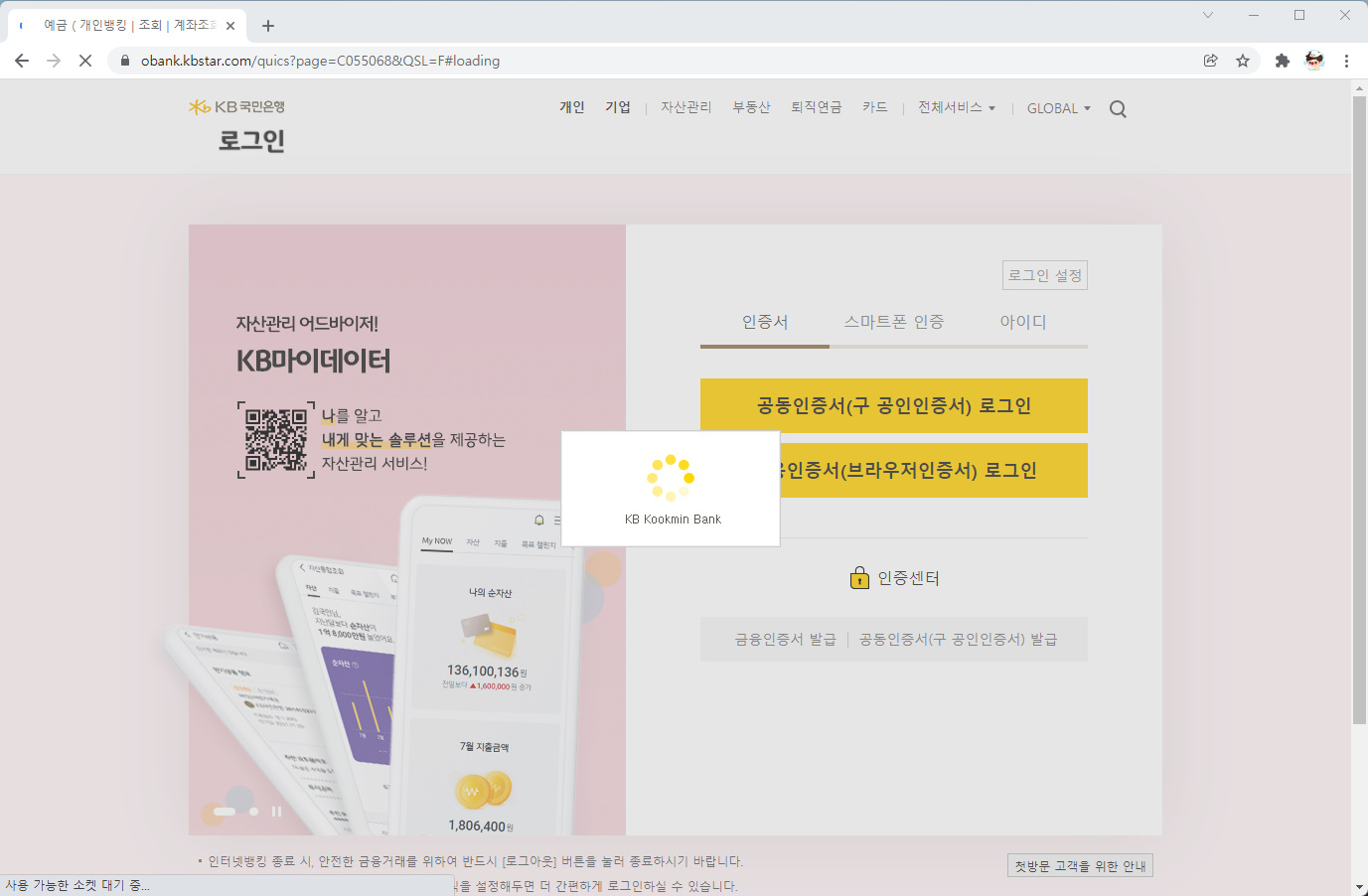Click 첫방문 고객을 위한 안내 button

[1080, 866]
